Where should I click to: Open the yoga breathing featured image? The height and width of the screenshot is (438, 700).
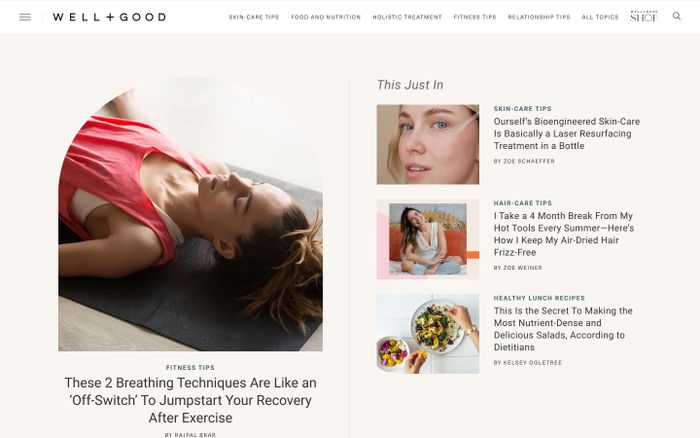(191, 214)
